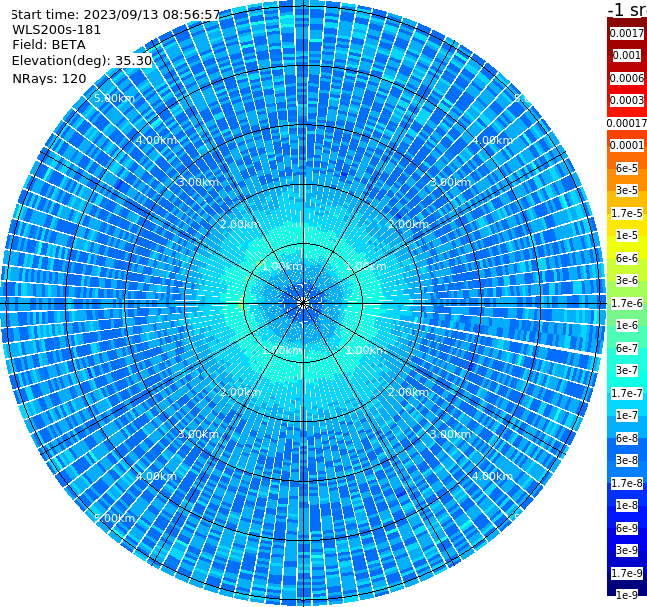Click the 1.7e-9 colorbar label
Image resolution: width=647 pixels, height=607 pixels.
[x=627, y=573]
